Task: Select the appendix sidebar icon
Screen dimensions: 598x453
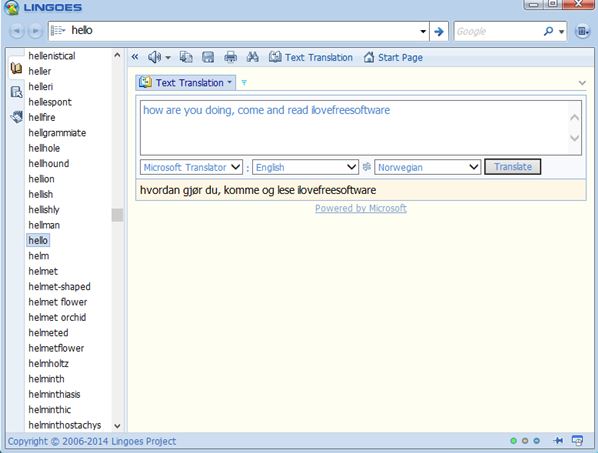Action: click(x=16, y=117)
